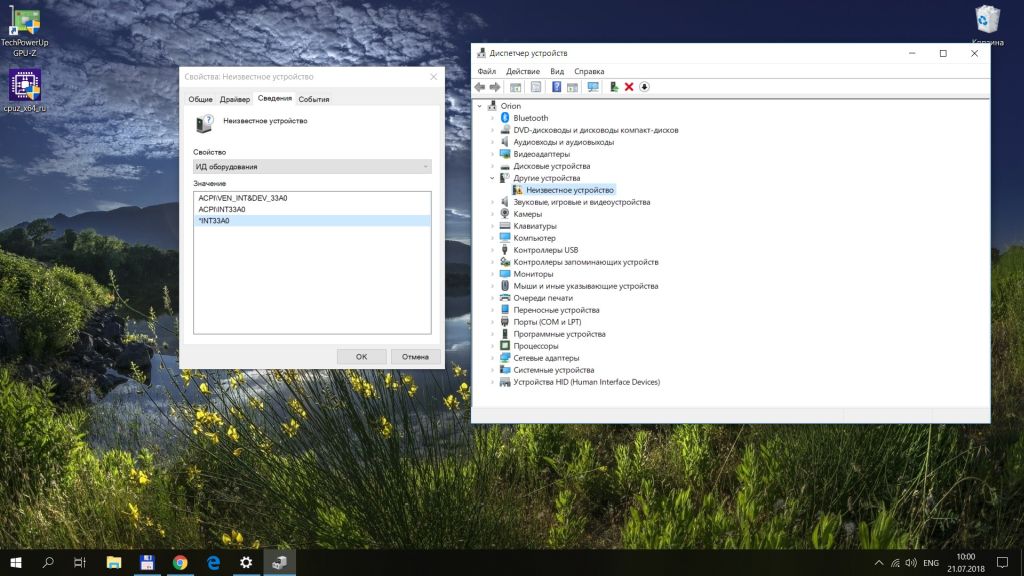Click the network Wi-Fi tray icon

895,562
